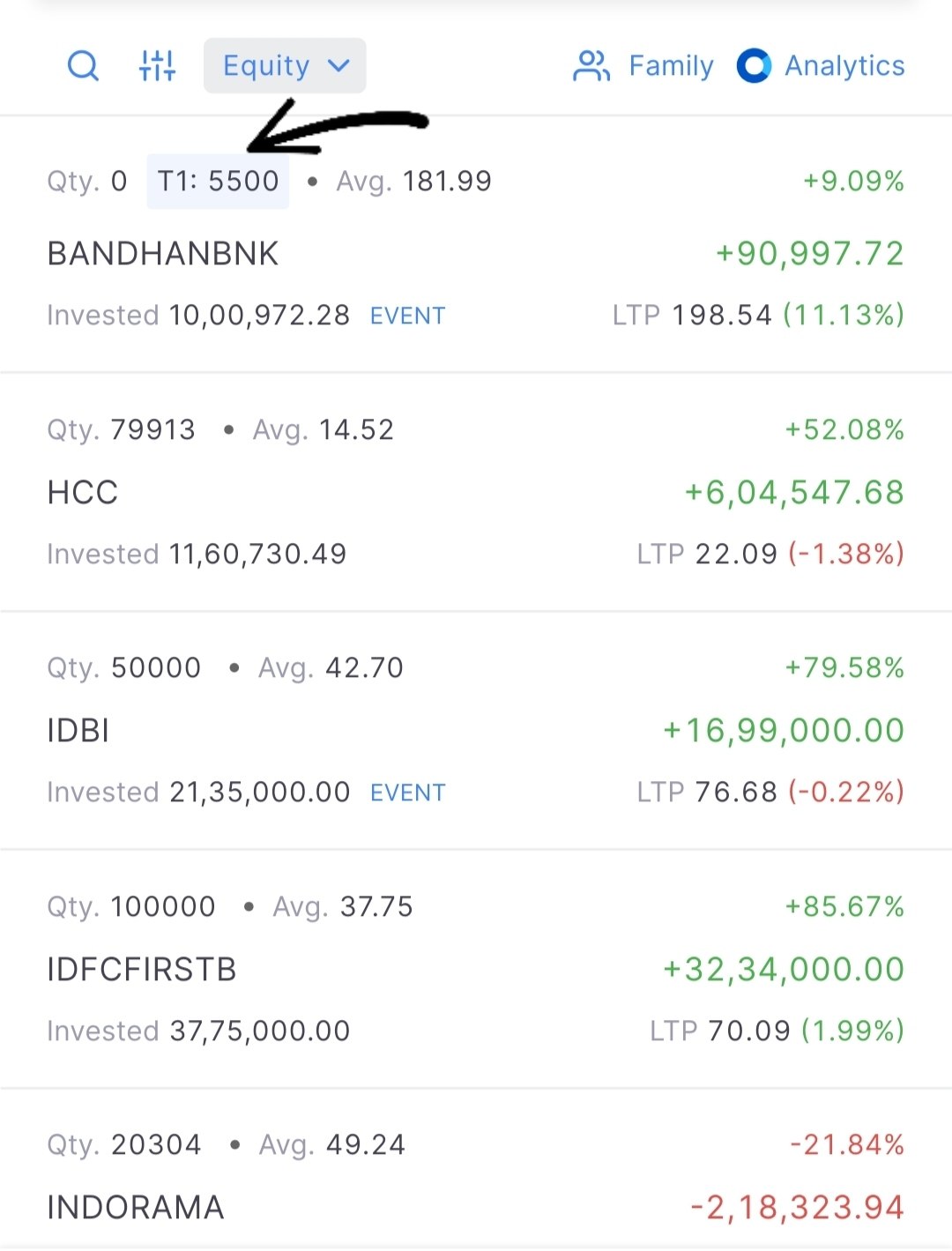This screenshot has height=1251, width=952.
Task: Select the HCC holding row
Action: click(83, 492)
